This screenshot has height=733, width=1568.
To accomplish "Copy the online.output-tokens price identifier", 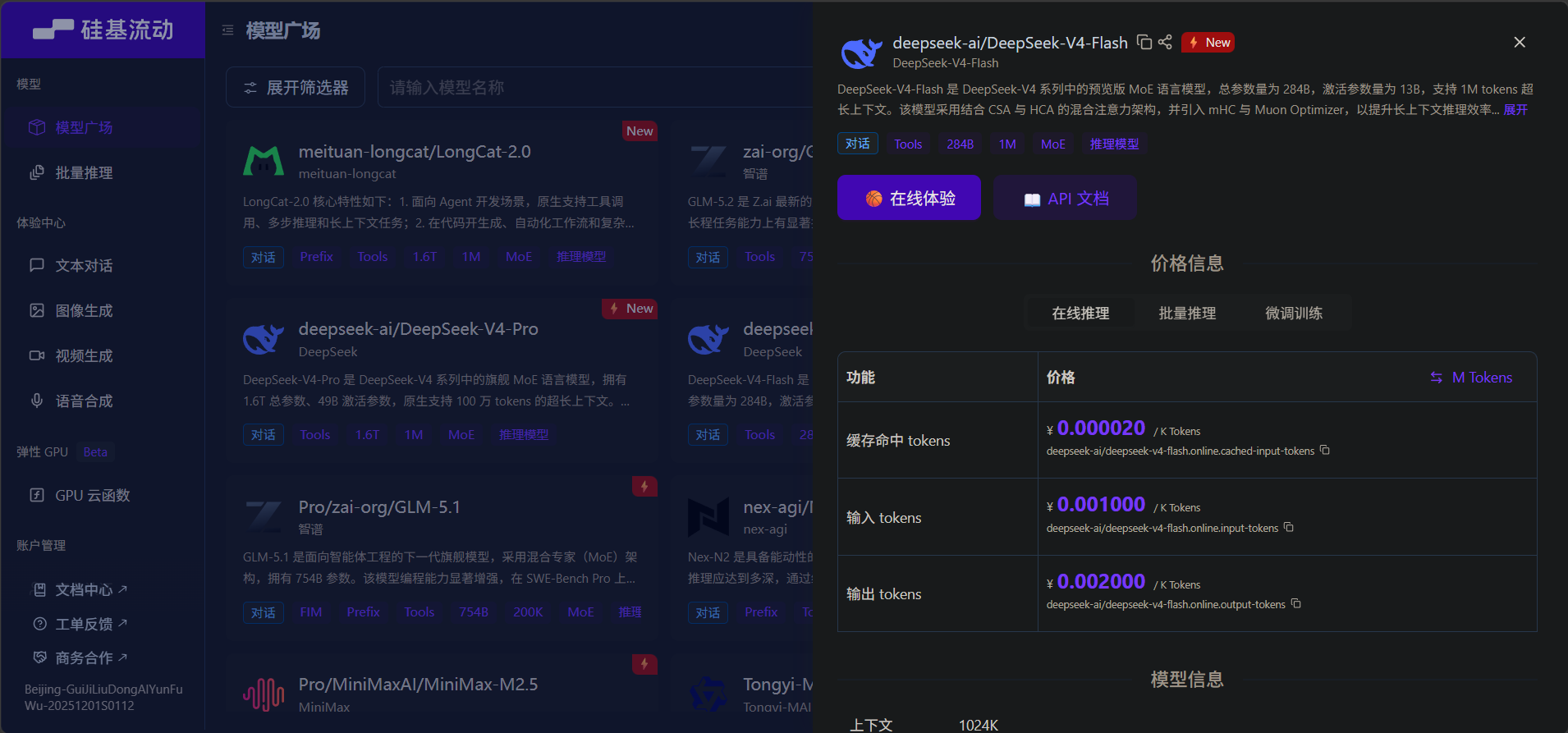I will [1296, 604].
